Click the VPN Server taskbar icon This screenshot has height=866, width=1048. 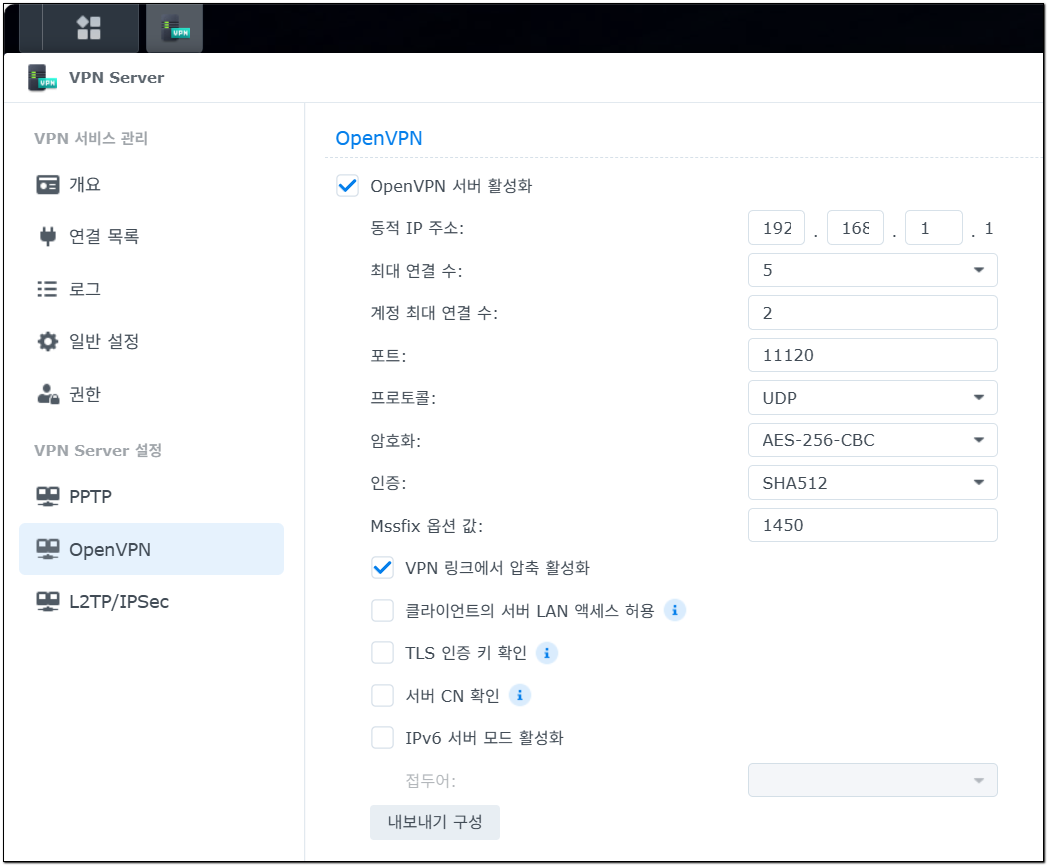tap(174, 28)
